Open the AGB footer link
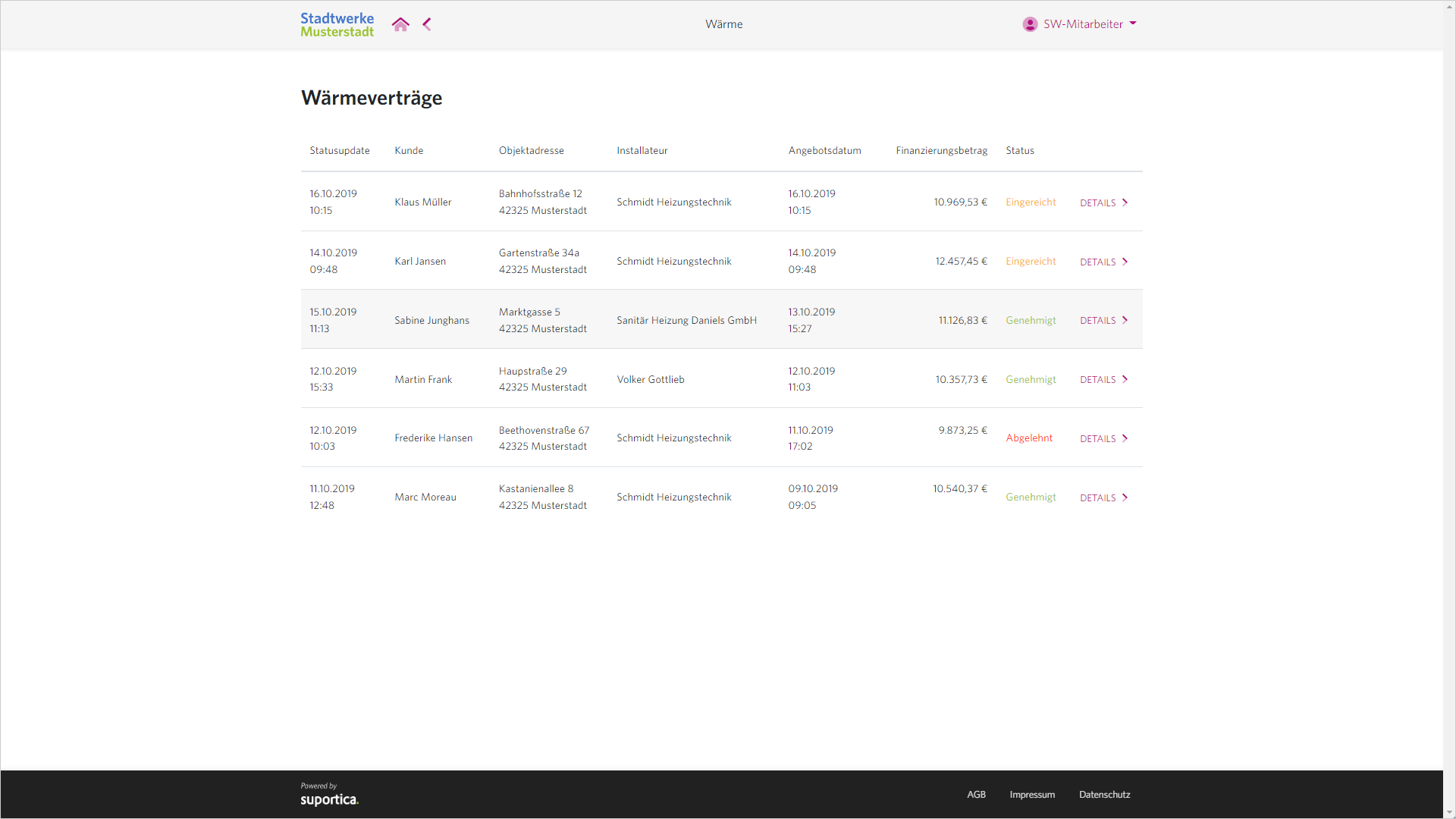This screenshot has width=1456, height=819. [976, 795]
